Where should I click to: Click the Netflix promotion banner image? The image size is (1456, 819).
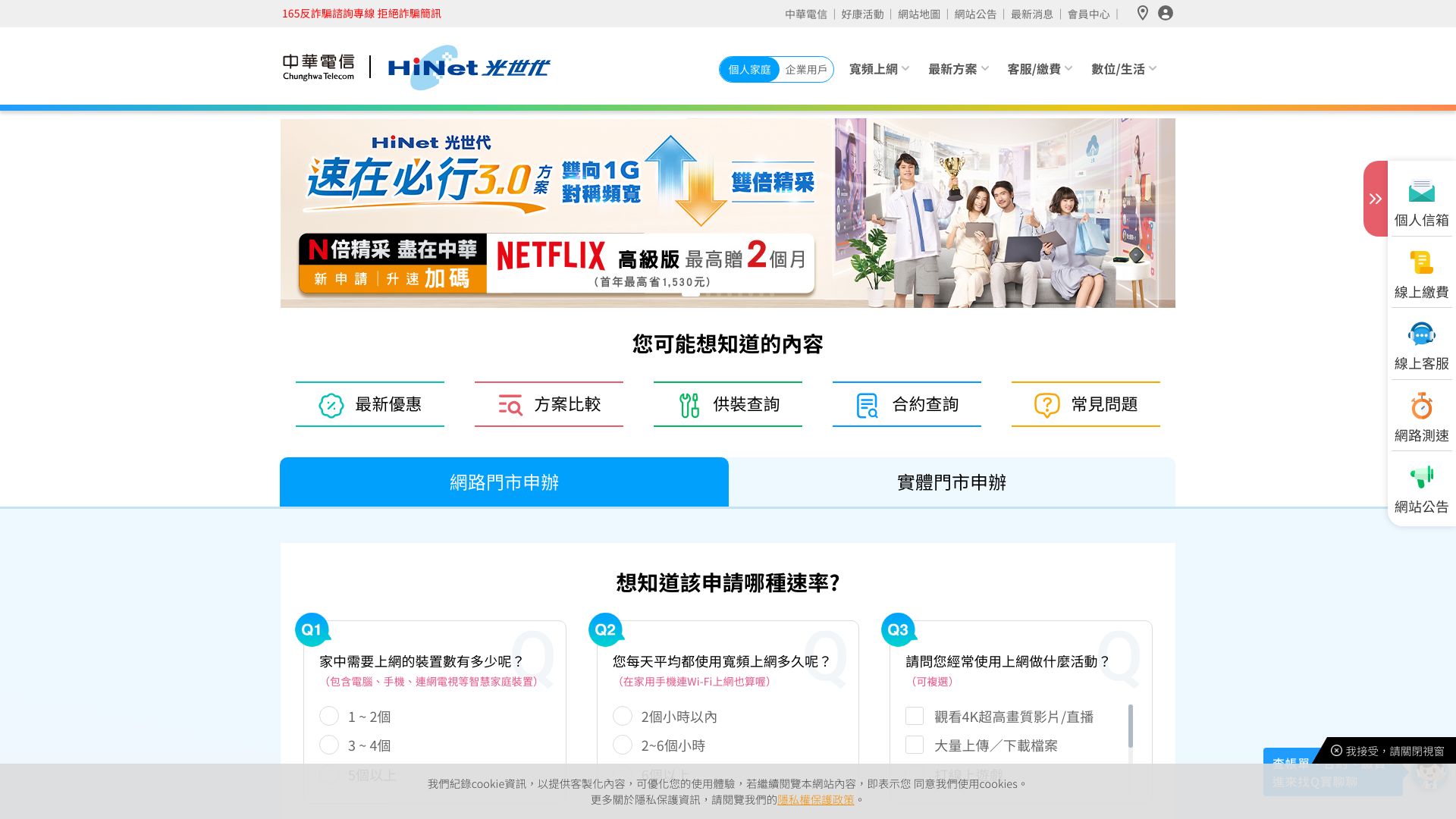[x=726, y=213]
